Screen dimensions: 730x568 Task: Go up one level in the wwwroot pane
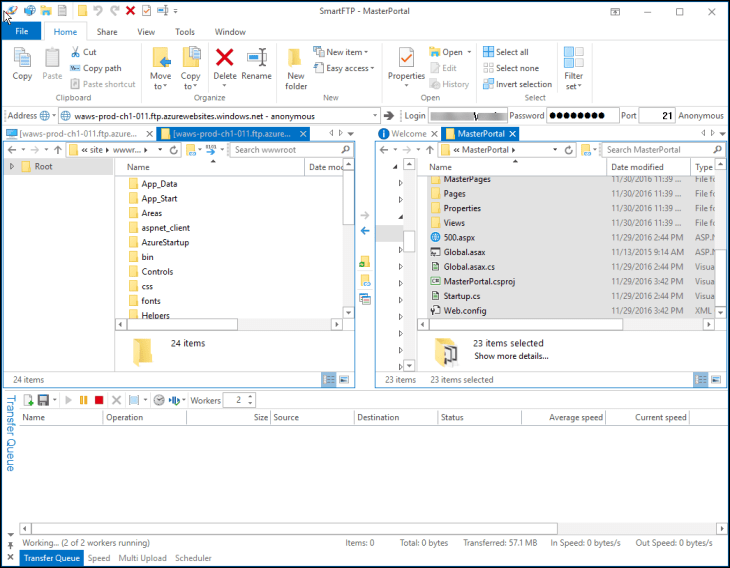[x=58, y=150]
